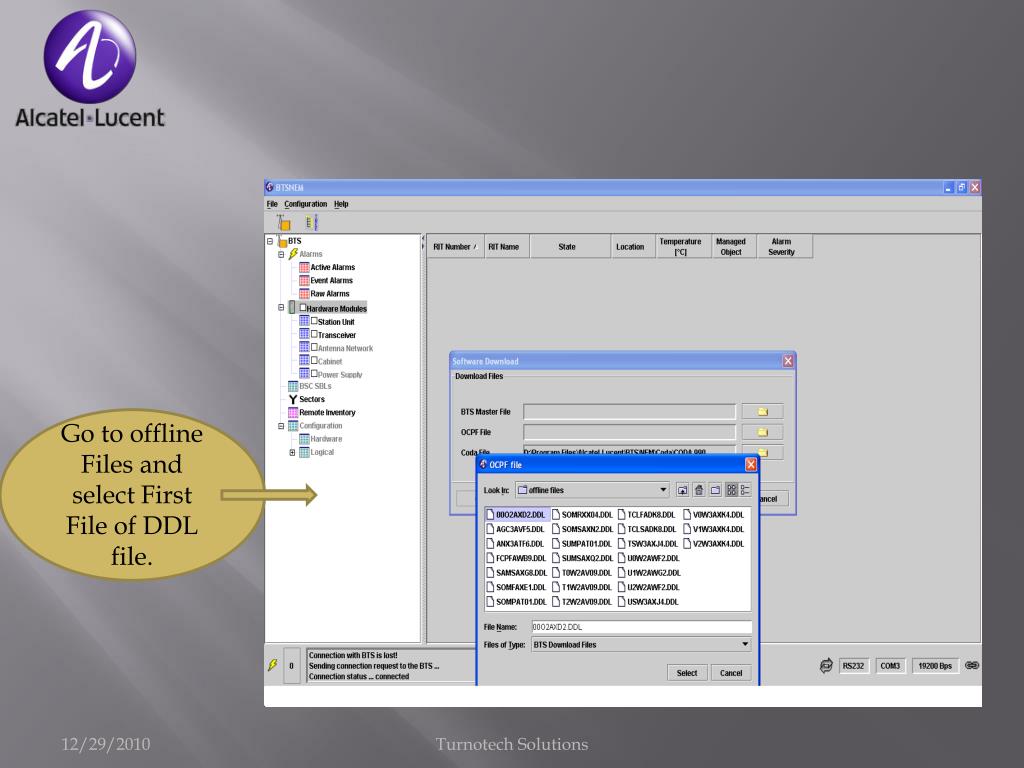Select Active Alarms in the tree
The image size is (1024, 768).
(x=332, y=267)
